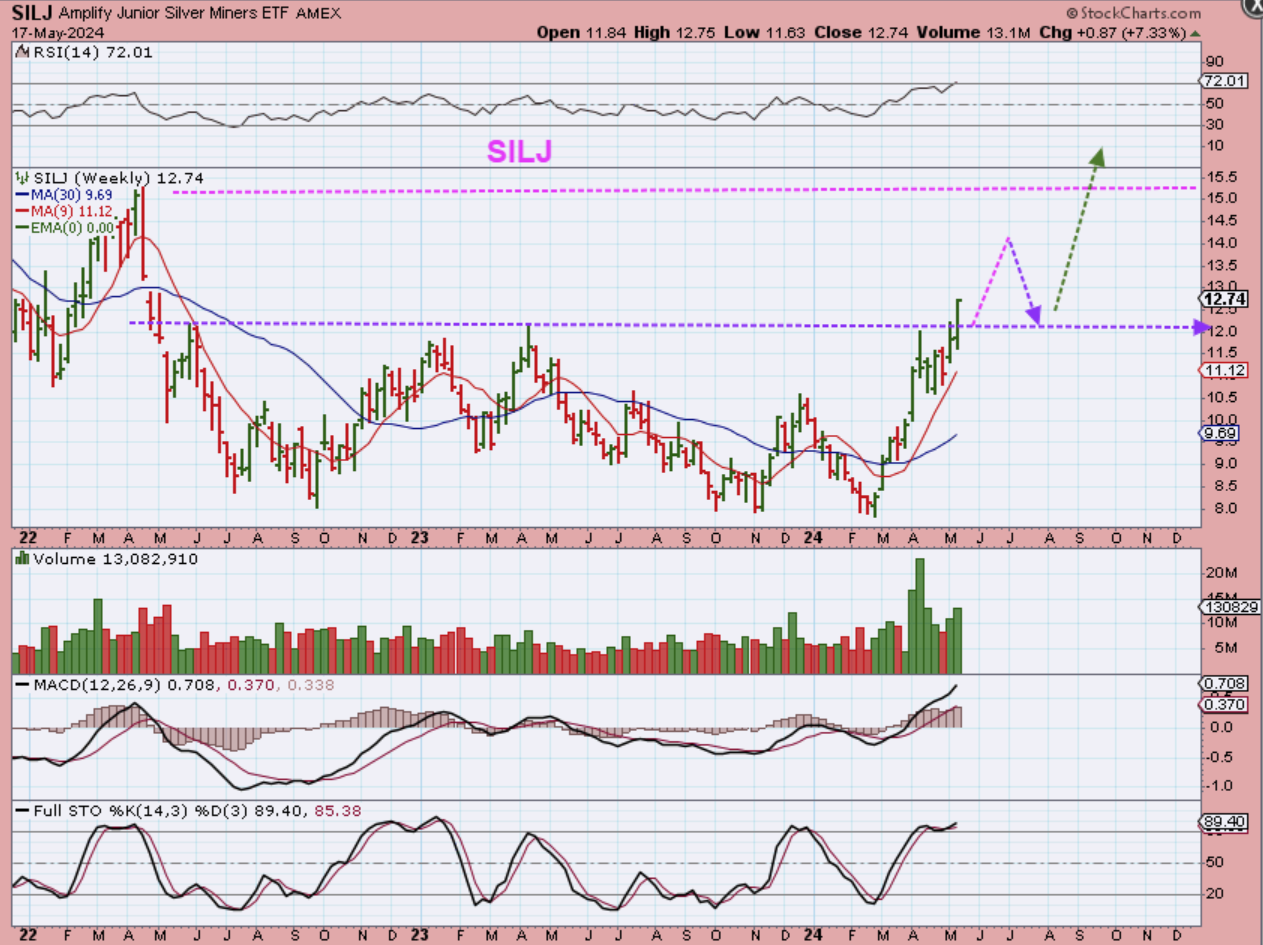
Task: Click the 30 RSI axis label
Action: click(x=1213, y=124)
